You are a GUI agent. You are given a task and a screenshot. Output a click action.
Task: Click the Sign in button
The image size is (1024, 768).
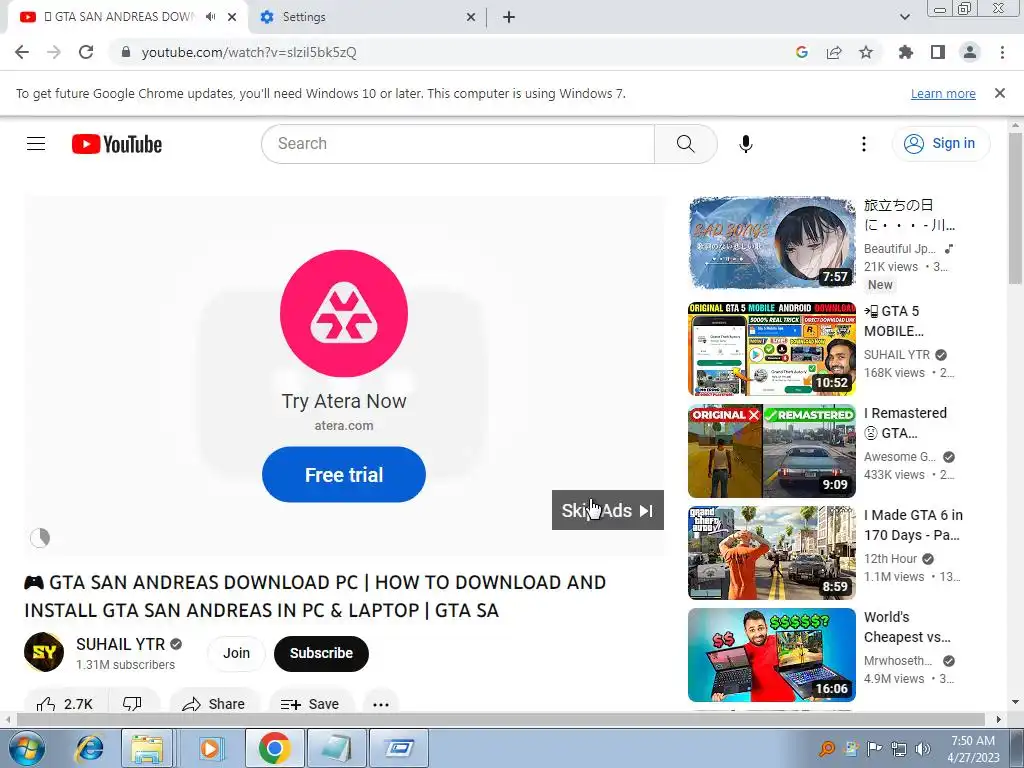[940, 144]
